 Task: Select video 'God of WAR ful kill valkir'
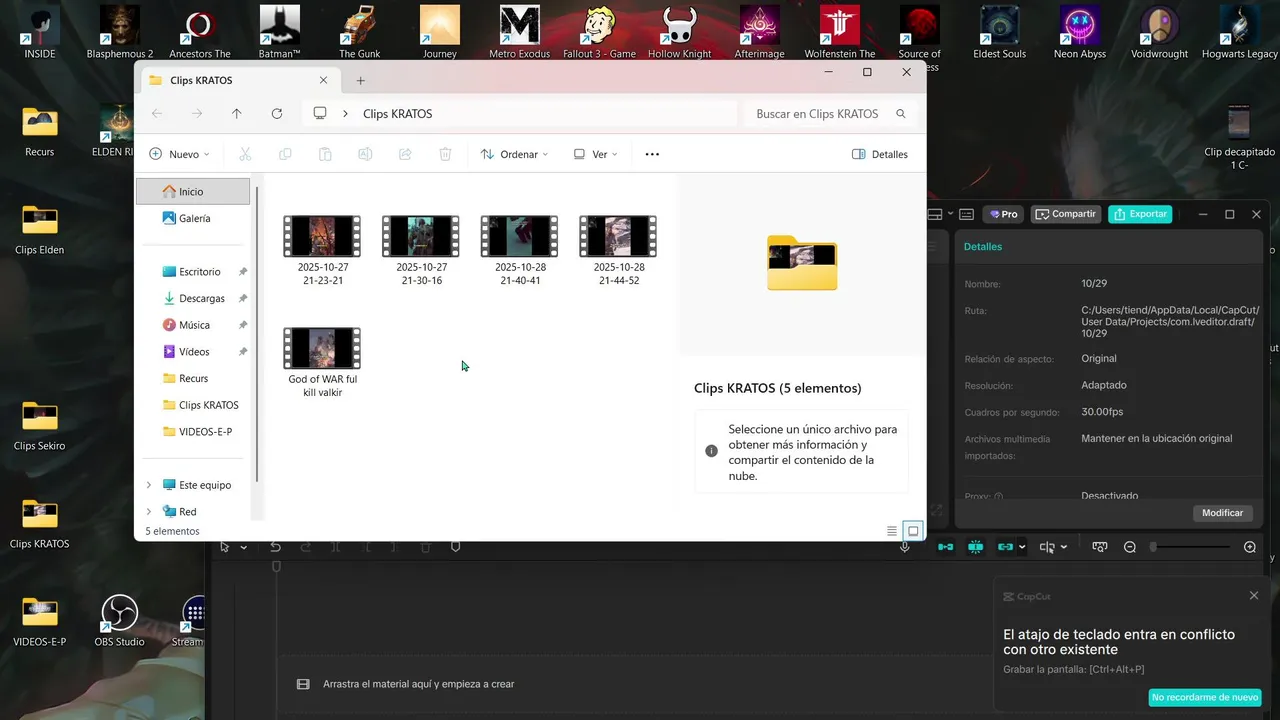click(x=322, y=362)
